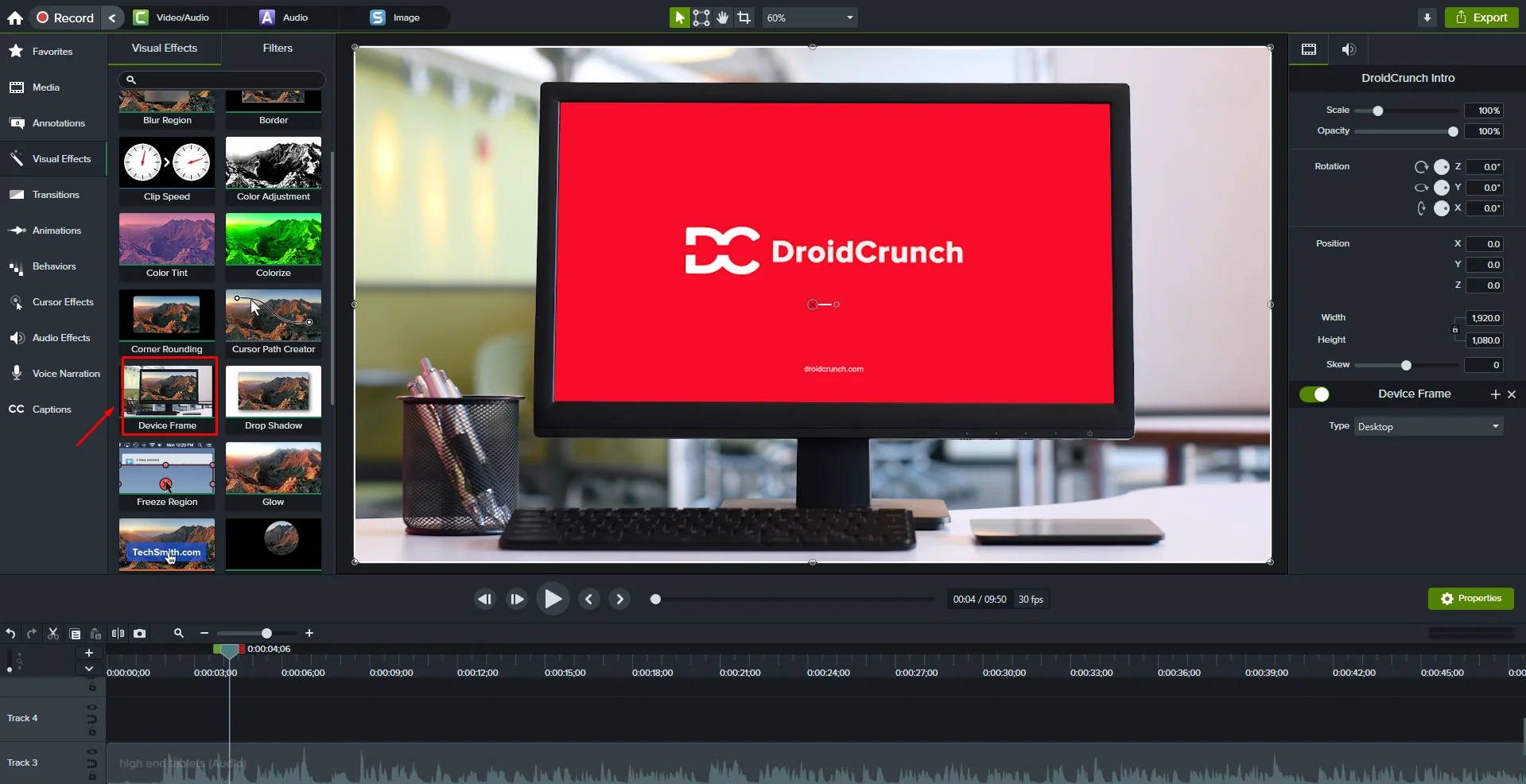Open Audio Effects panel

point(52,338)
